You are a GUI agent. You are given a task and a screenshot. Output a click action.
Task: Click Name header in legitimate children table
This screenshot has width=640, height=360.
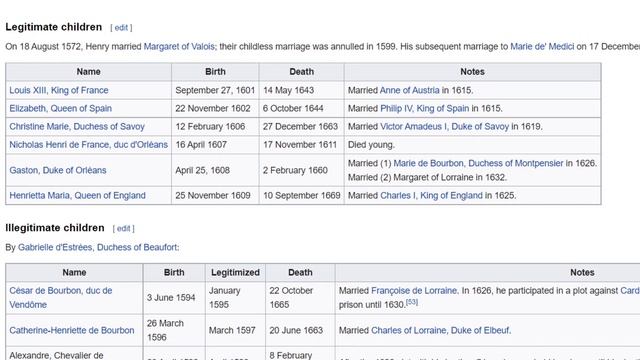click(x=89, y=72)
